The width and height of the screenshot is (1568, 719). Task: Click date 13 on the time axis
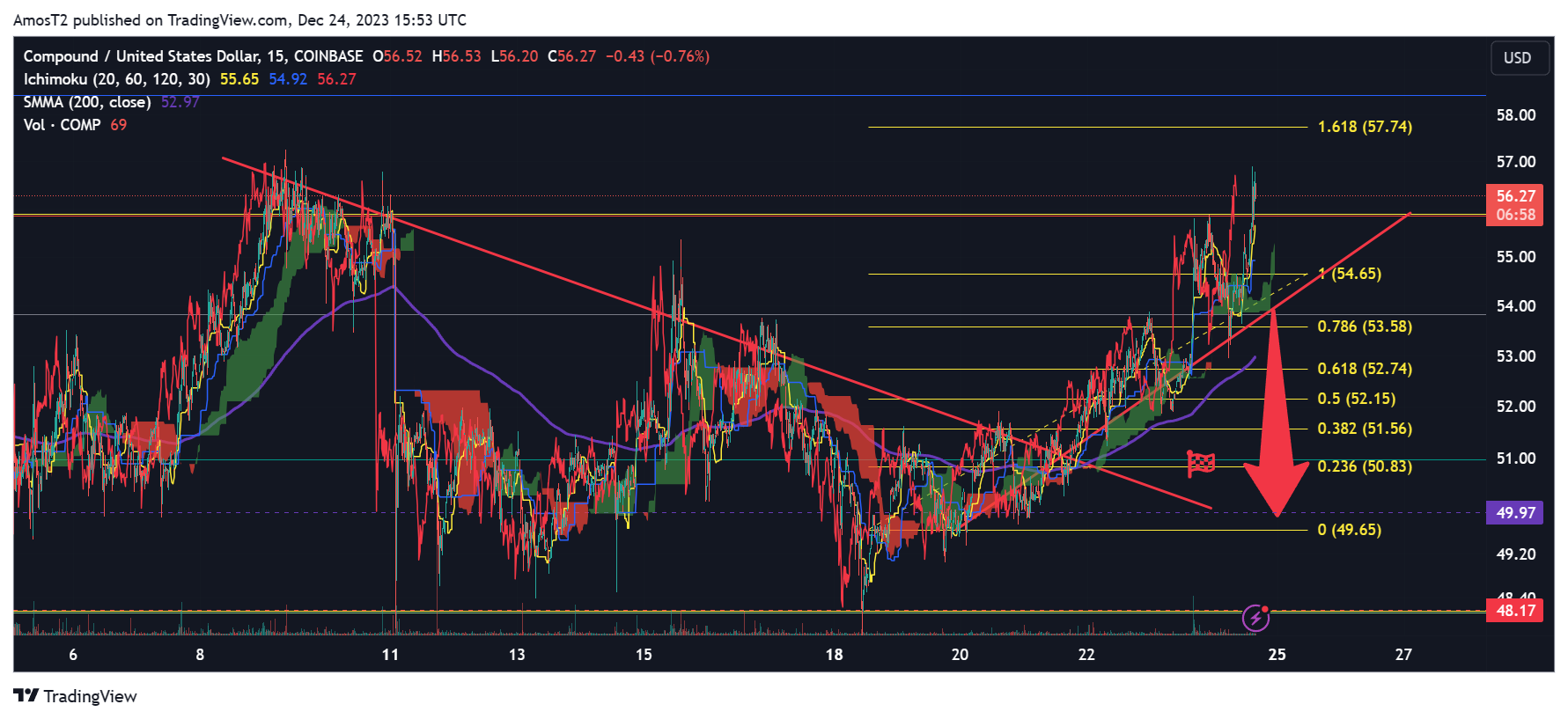(x=517, y=655)
